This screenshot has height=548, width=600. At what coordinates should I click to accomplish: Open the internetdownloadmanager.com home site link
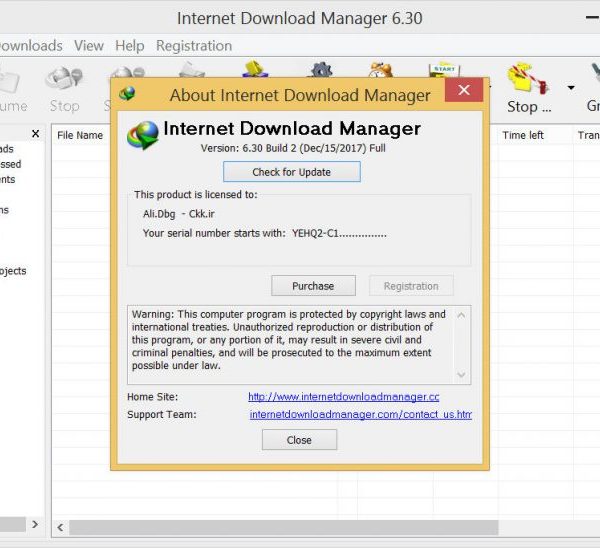[343, 397]
